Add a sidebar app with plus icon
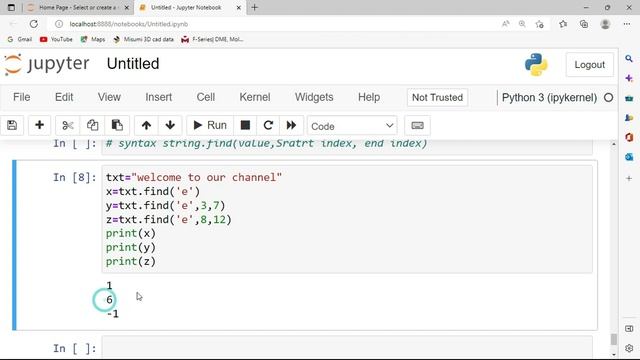This screenshot has height=360, width=640. tap(629, 178)
